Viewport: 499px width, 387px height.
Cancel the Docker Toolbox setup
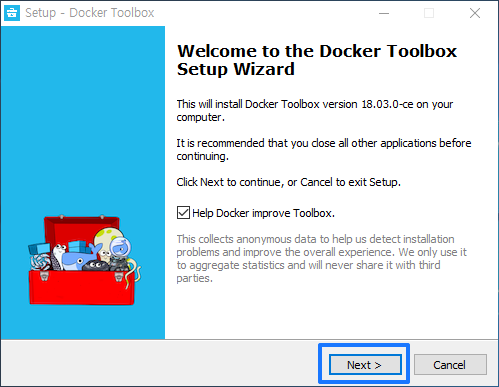point(450,365)
